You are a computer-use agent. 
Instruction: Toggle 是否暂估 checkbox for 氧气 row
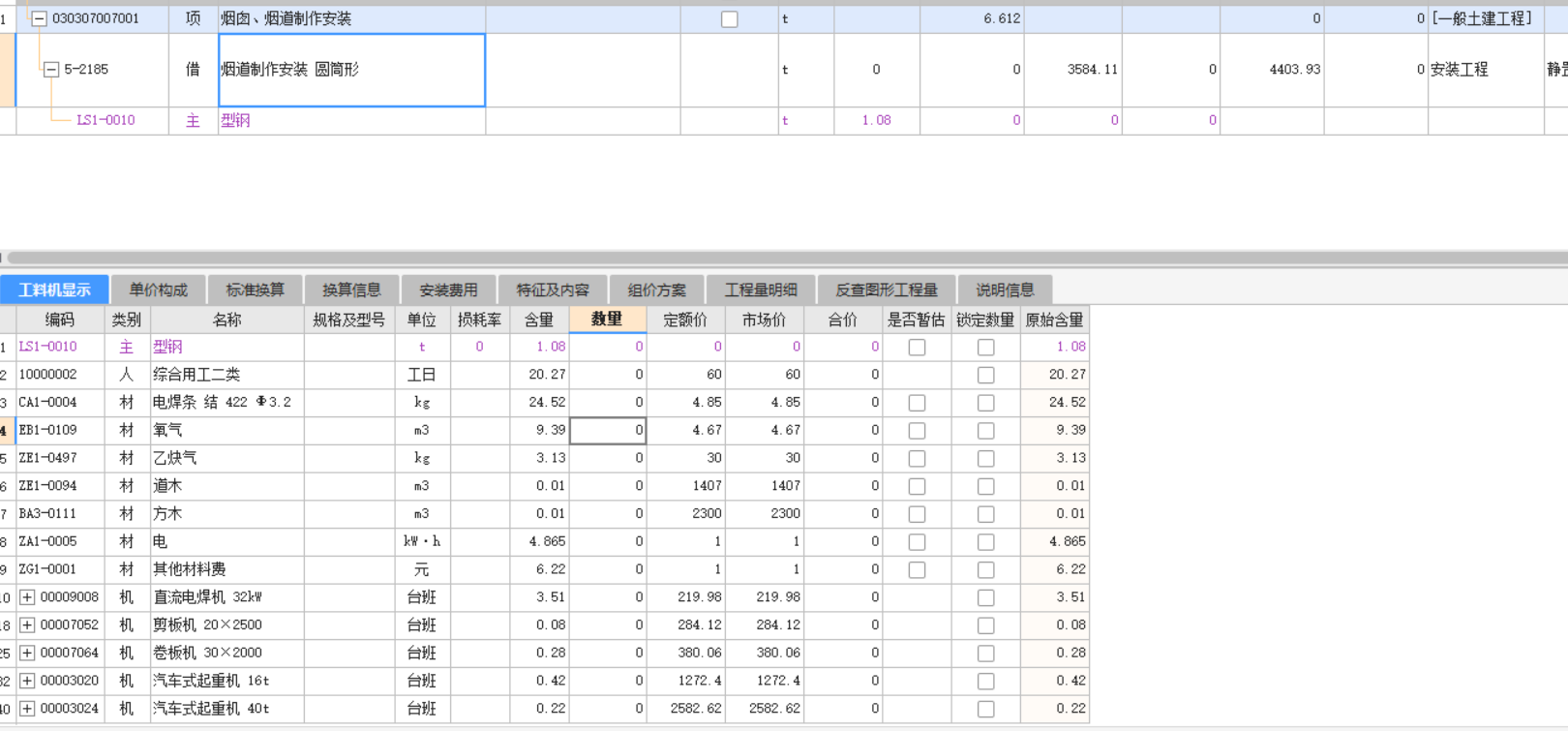click(x=917, y=431)
